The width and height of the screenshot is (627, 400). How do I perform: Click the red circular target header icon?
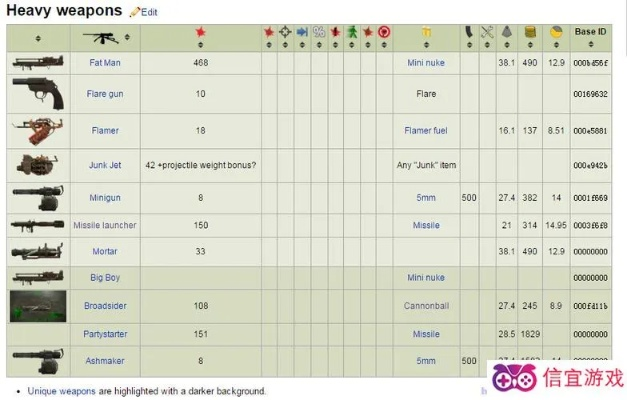(384, 32)
